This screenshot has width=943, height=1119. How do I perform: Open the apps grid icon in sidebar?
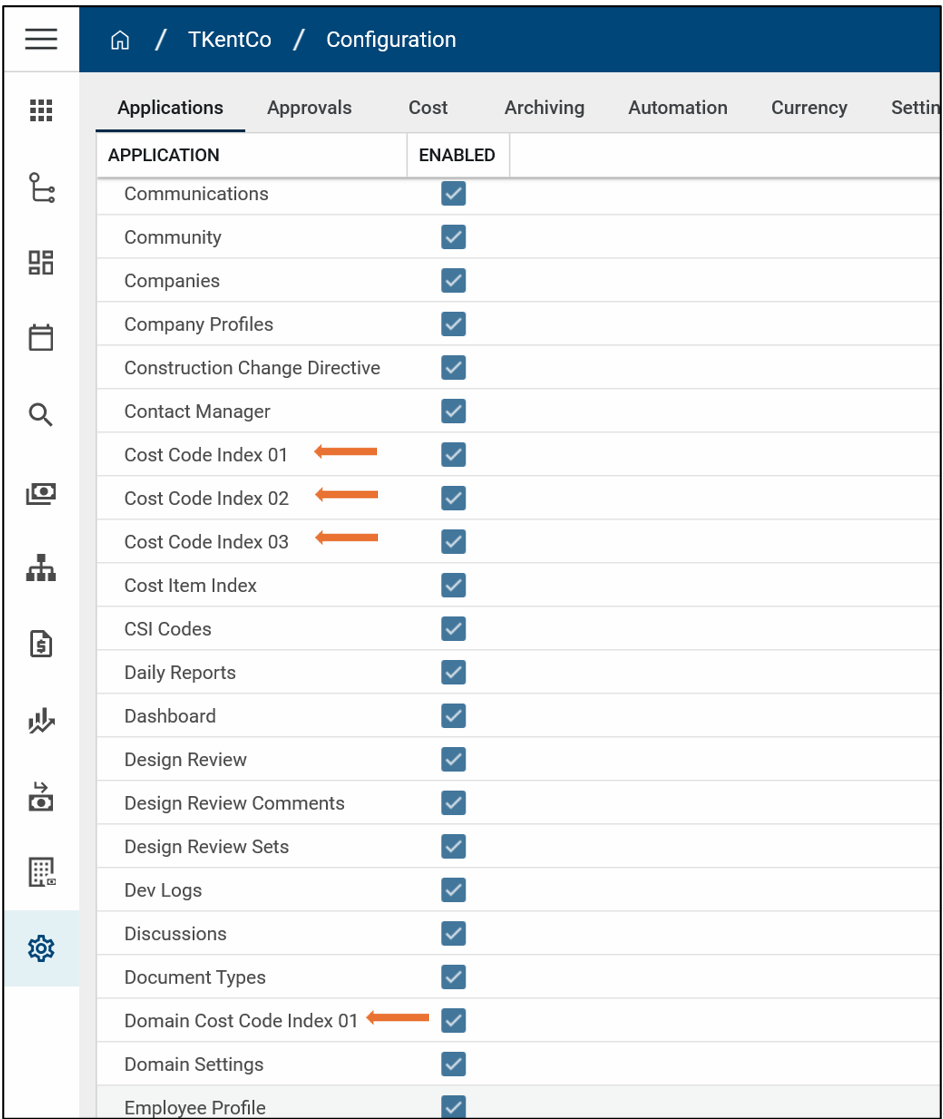click(41, 110)
